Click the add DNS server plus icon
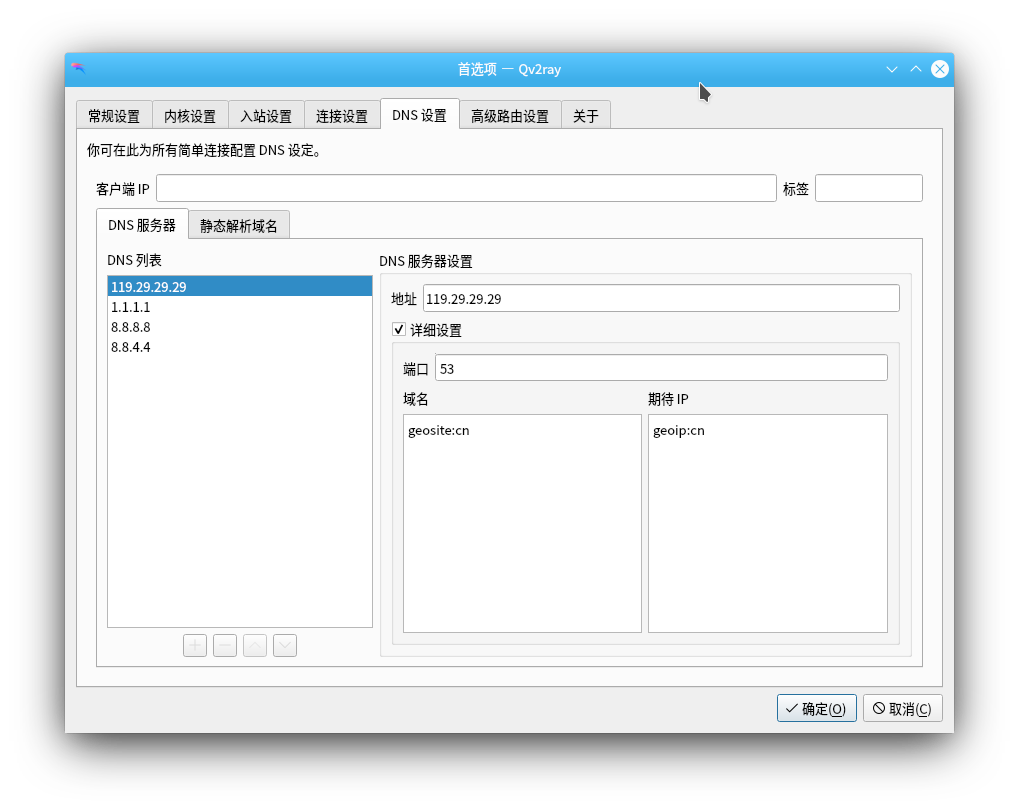Image resolution: width=1019 pixels, height=810 pixels. pos(195,646)
